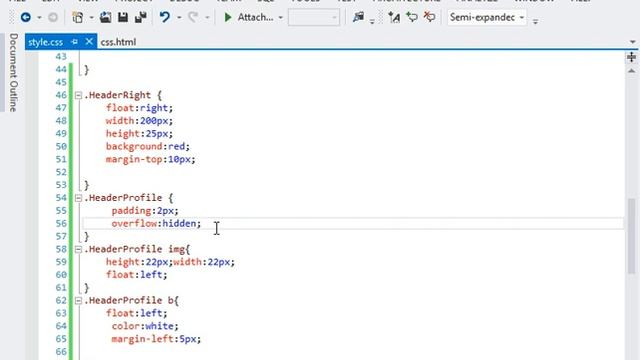
Task: Click the uncomment selection icon
Action: tap(429, 17)
